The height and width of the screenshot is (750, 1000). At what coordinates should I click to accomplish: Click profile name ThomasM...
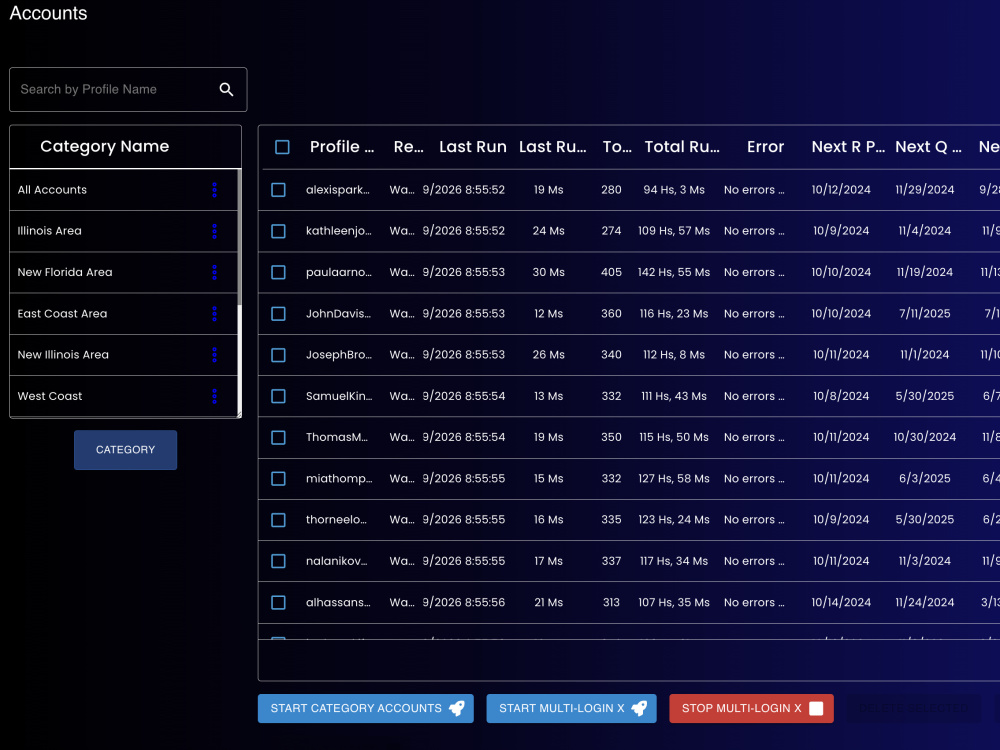[x=337, y=437]
